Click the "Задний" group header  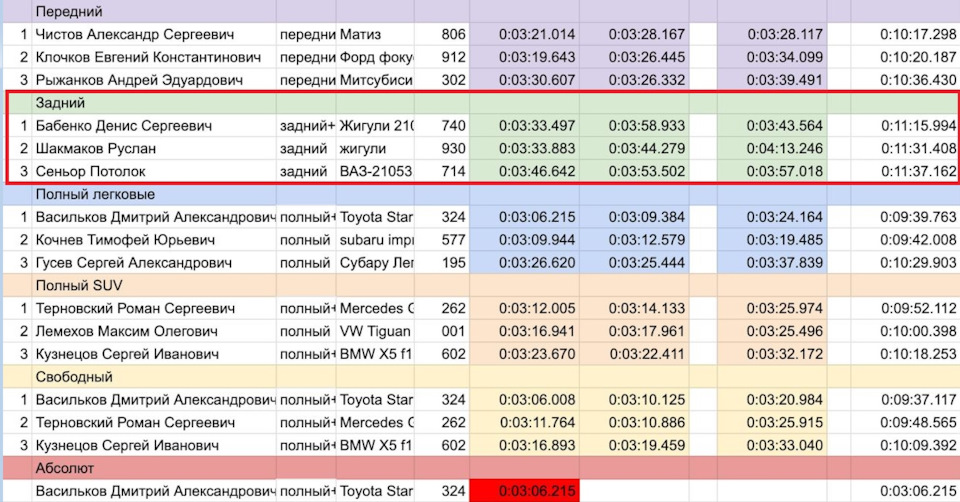click(60, 103)
